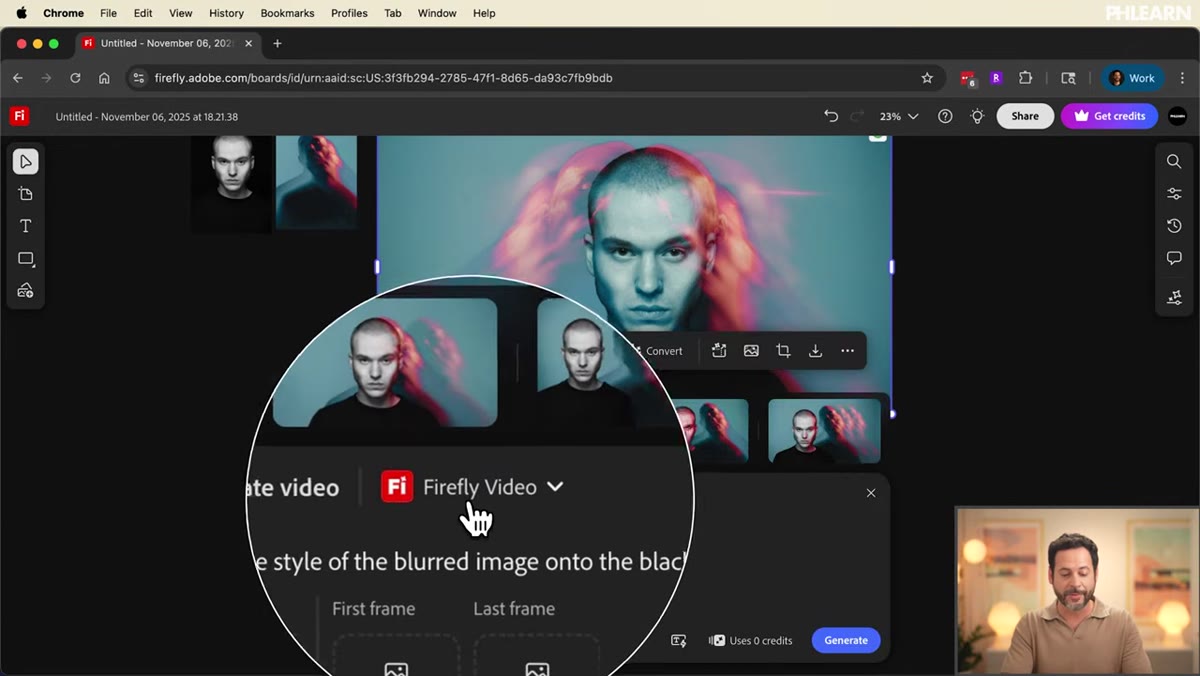Open the View menu
Image resolution: width=1200 pixels, height=676 pixels.
(181, 13)
